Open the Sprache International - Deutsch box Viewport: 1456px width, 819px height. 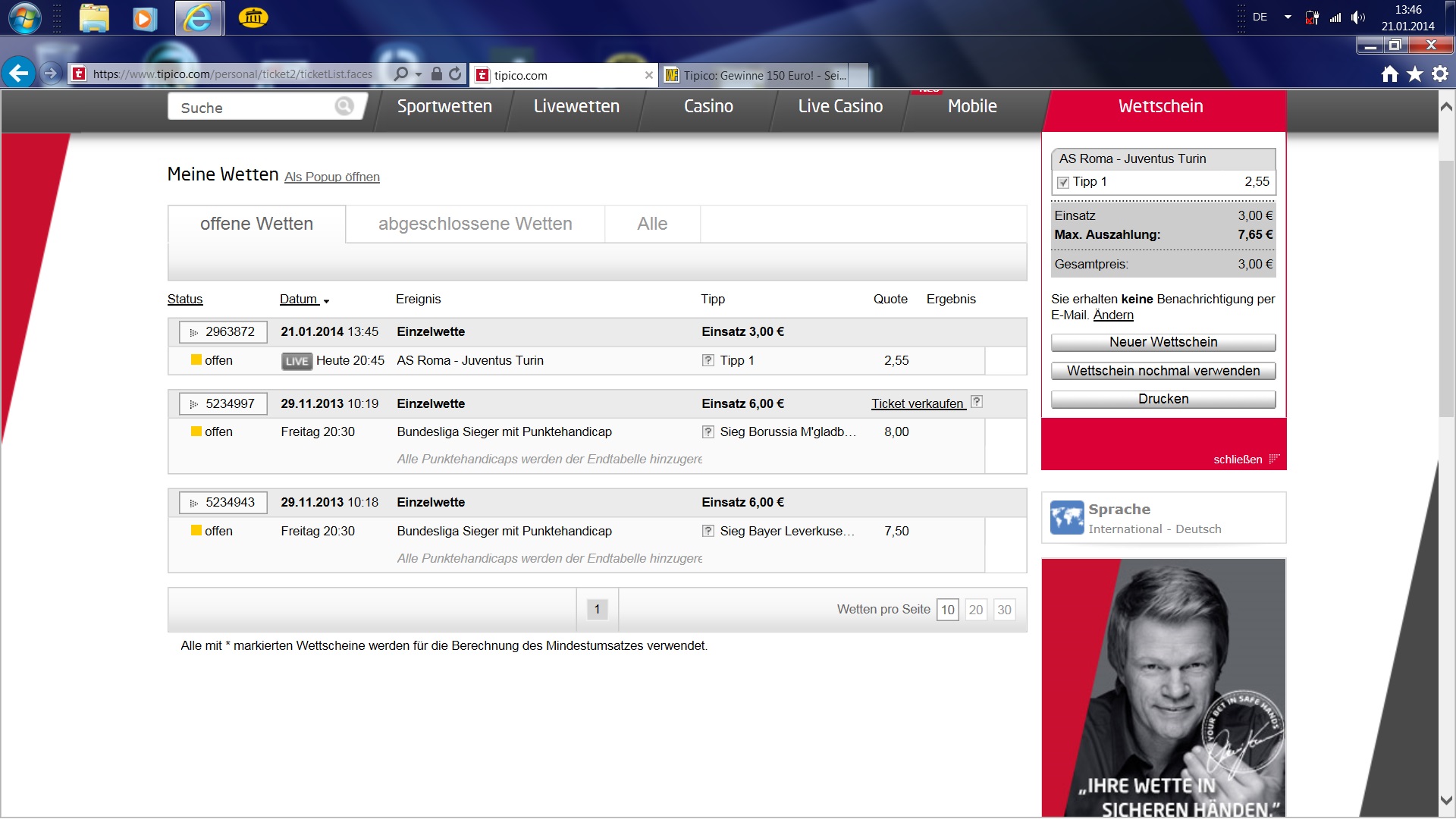(x=1163, y=518)
